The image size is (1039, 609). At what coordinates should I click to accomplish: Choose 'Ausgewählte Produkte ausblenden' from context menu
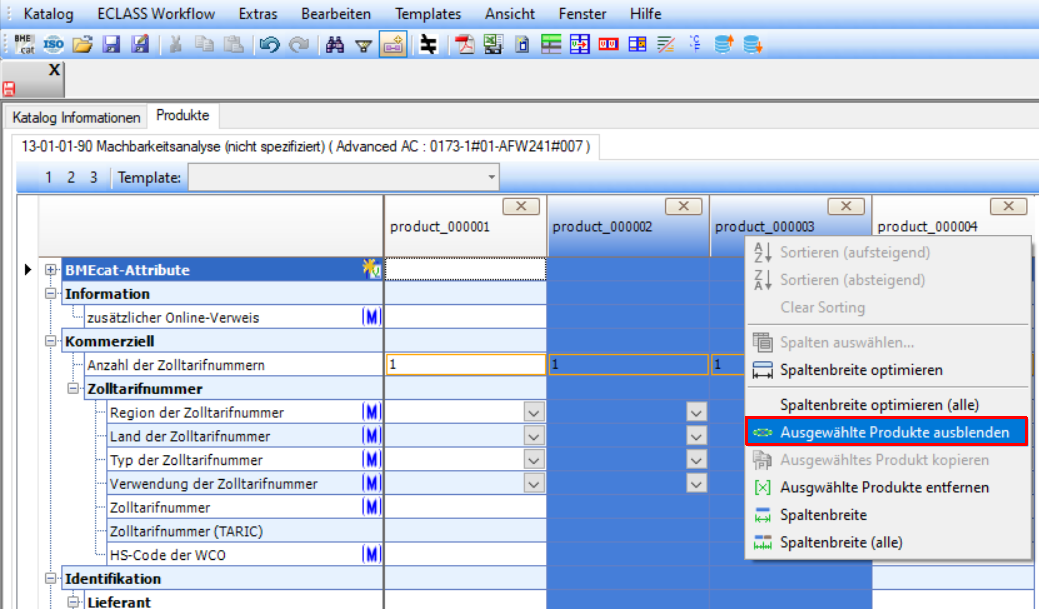coord(886,432)
